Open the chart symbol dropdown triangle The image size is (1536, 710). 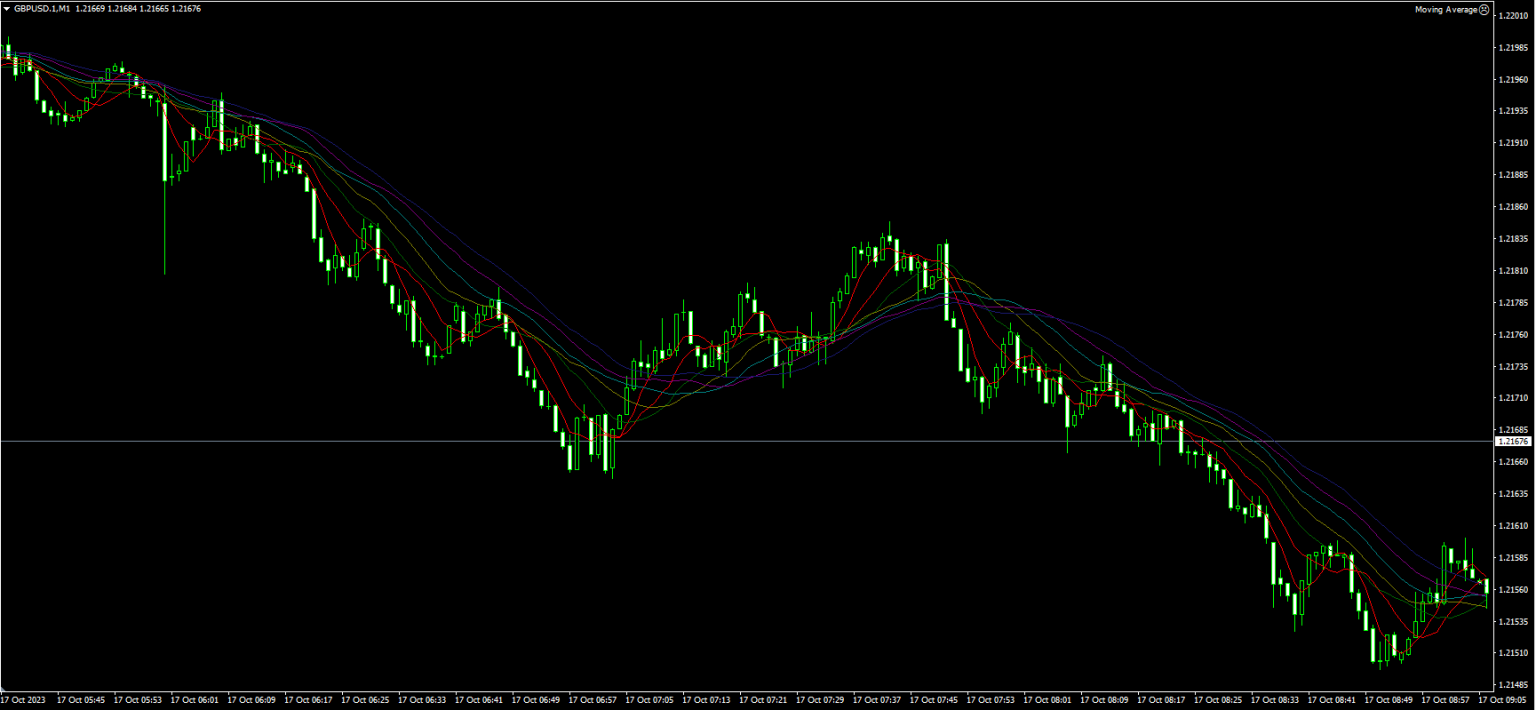tap(8, 8)
